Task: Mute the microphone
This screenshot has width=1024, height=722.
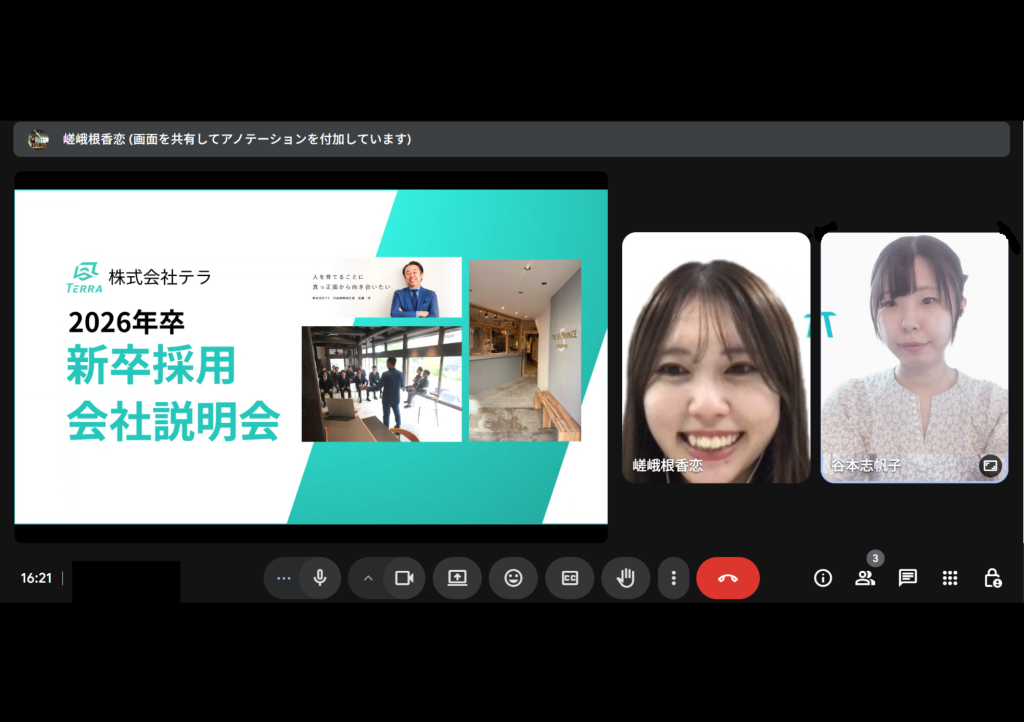Action: point(320,578)
